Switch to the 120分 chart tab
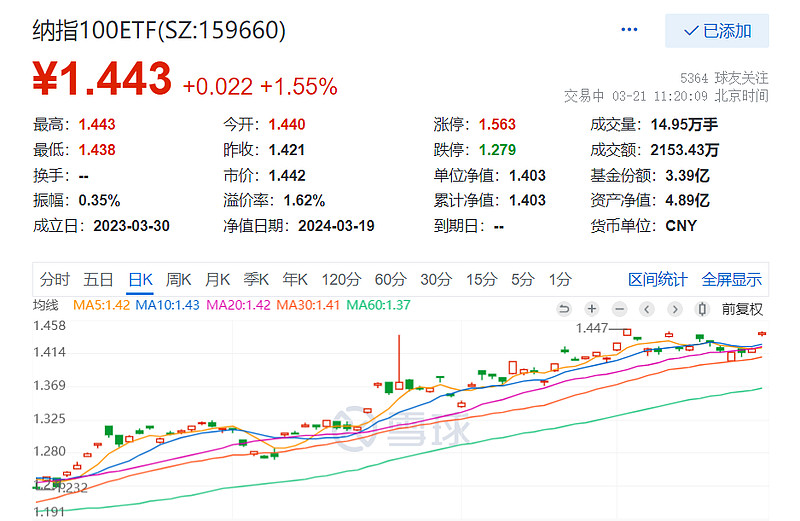Screen dimensions: 800x521 click(x=341, y=280)
